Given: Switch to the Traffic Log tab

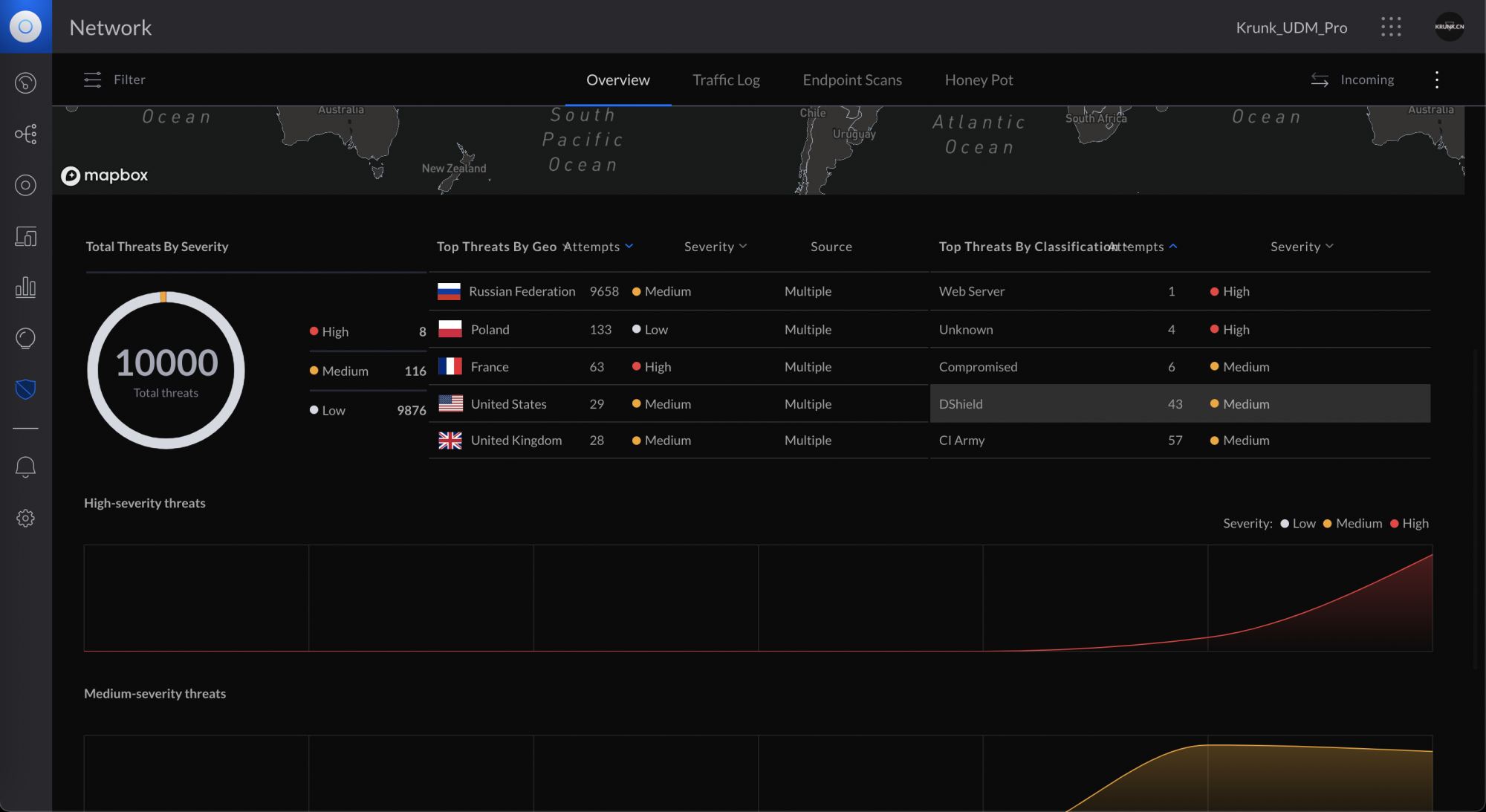Looking at the screenshot, I should 726,79.
